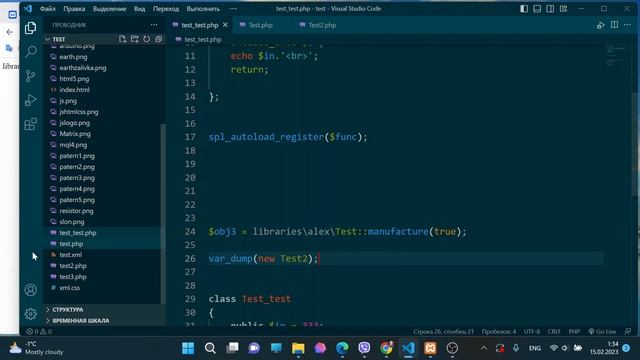
Task: Collapse all folders in Explorer
Action: pyautogui.click(x=158, y=39)
